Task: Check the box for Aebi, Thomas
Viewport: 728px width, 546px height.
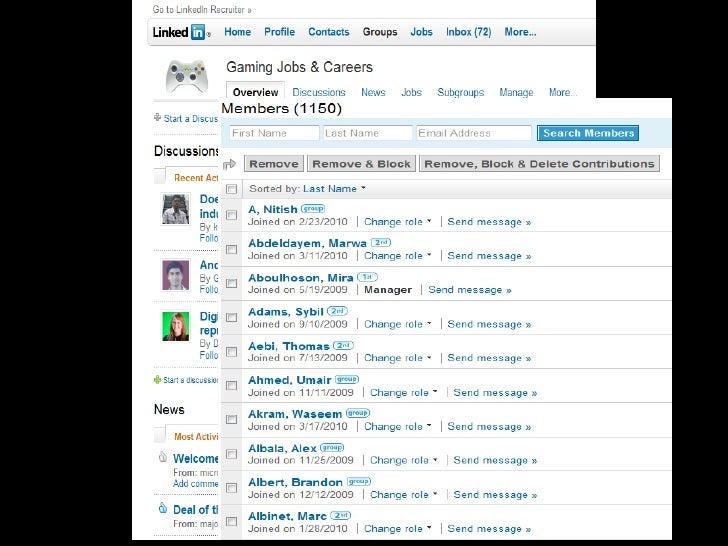Action: [231, 351]
